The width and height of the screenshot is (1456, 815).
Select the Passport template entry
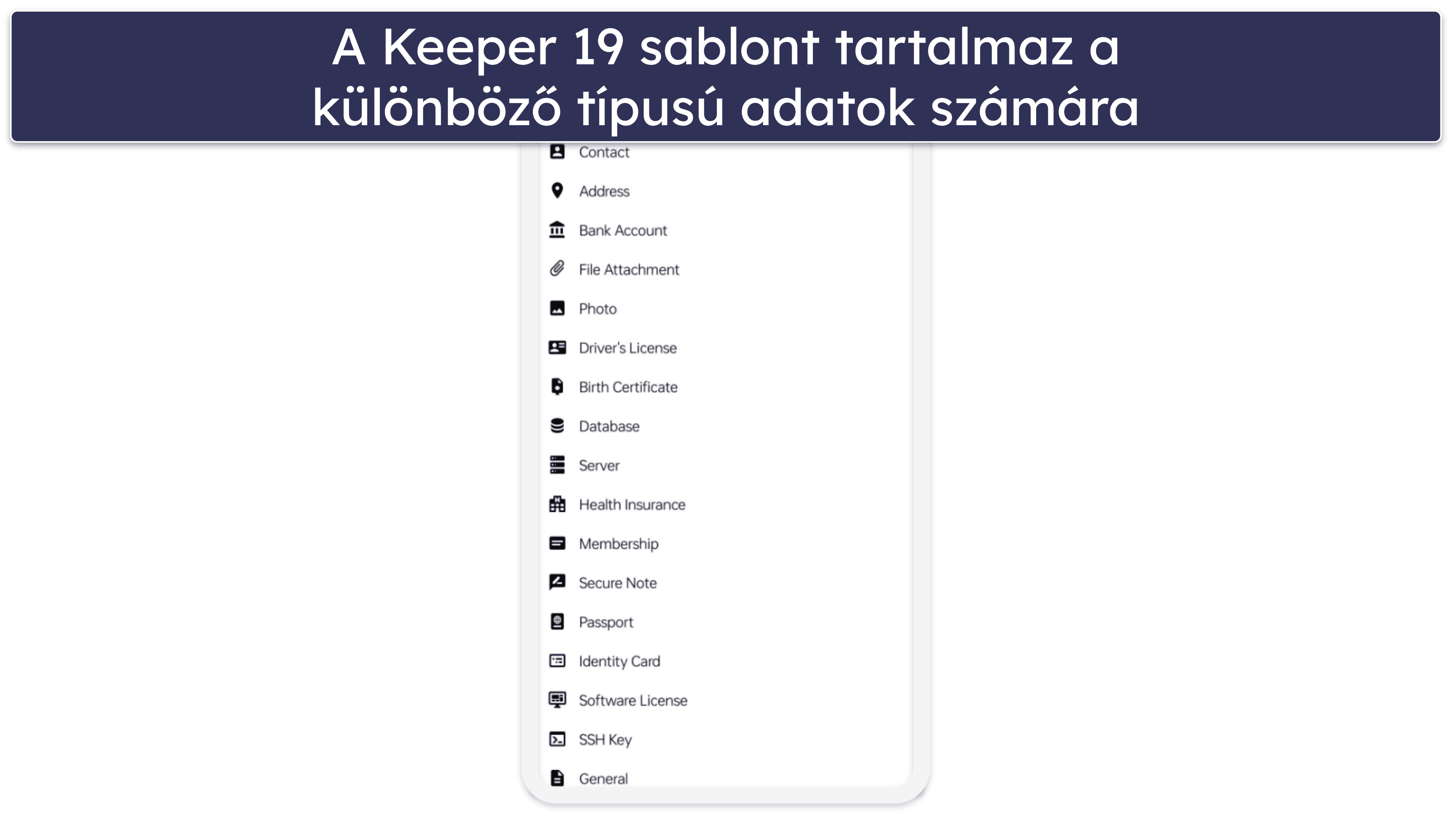[x=605, y=621]
